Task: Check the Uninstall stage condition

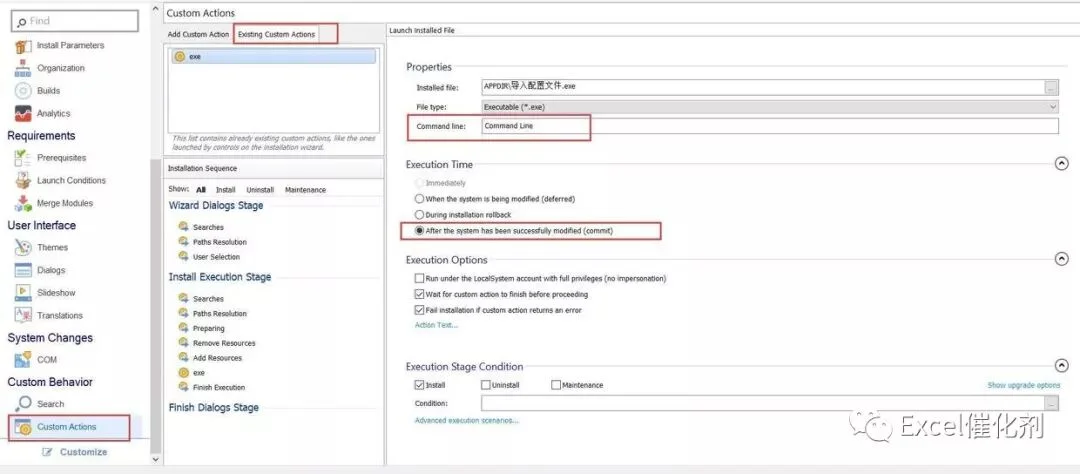Action: (486, 385)
